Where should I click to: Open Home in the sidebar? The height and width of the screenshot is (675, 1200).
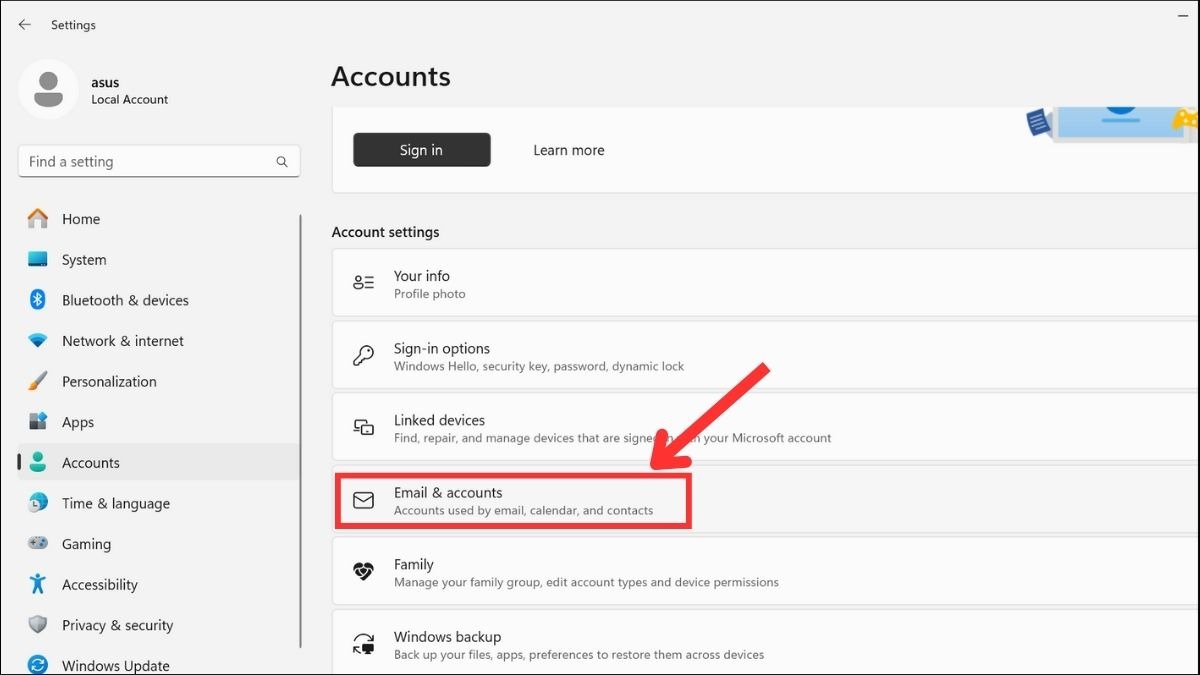[81, 219]
